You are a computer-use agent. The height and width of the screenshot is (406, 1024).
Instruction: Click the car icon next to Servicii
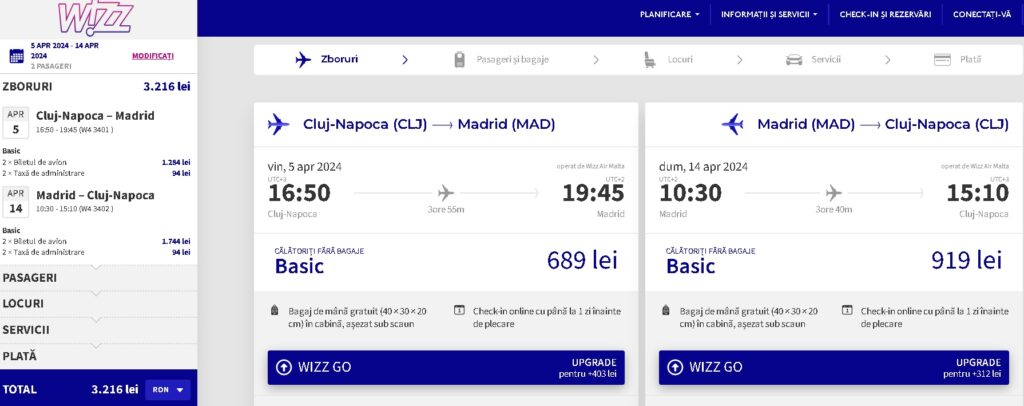(x=794, y=60)
